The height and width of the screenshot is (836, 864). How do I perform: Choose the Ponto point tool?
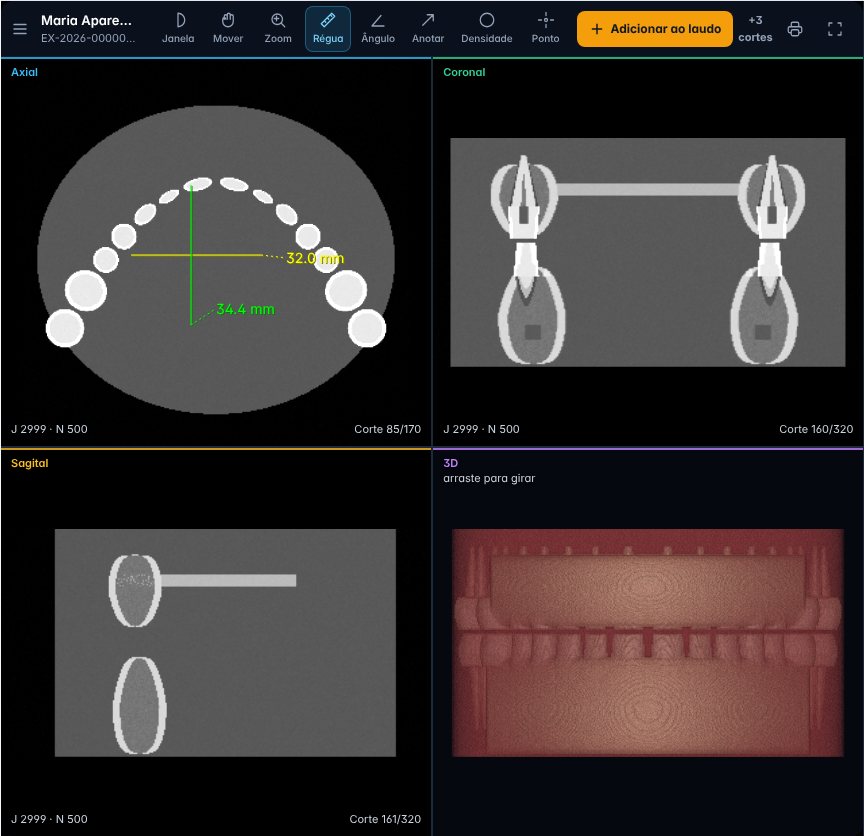tap(546, 29)
